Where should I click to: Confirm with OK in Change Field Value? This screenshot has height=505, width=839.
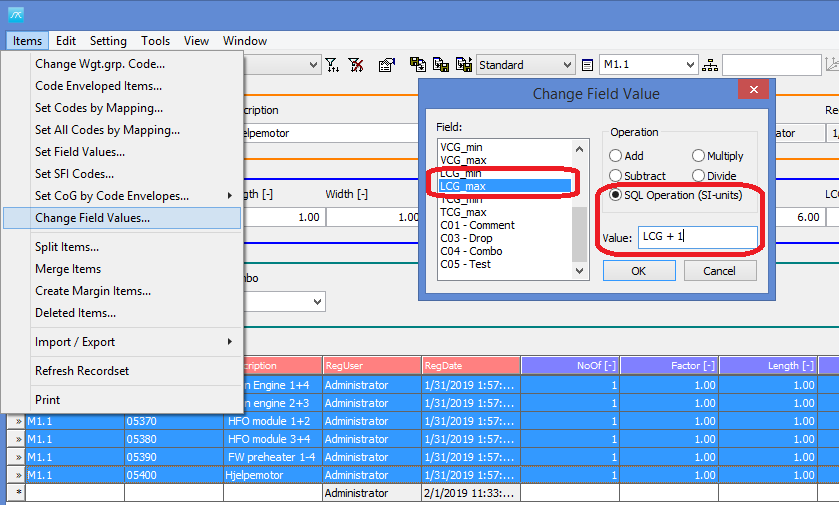pos(639,271)
